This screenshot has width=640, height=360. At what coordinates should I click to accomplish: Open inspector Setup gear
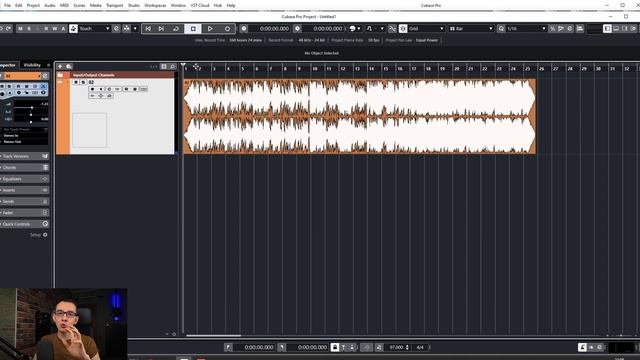click(x=45, y=235)
